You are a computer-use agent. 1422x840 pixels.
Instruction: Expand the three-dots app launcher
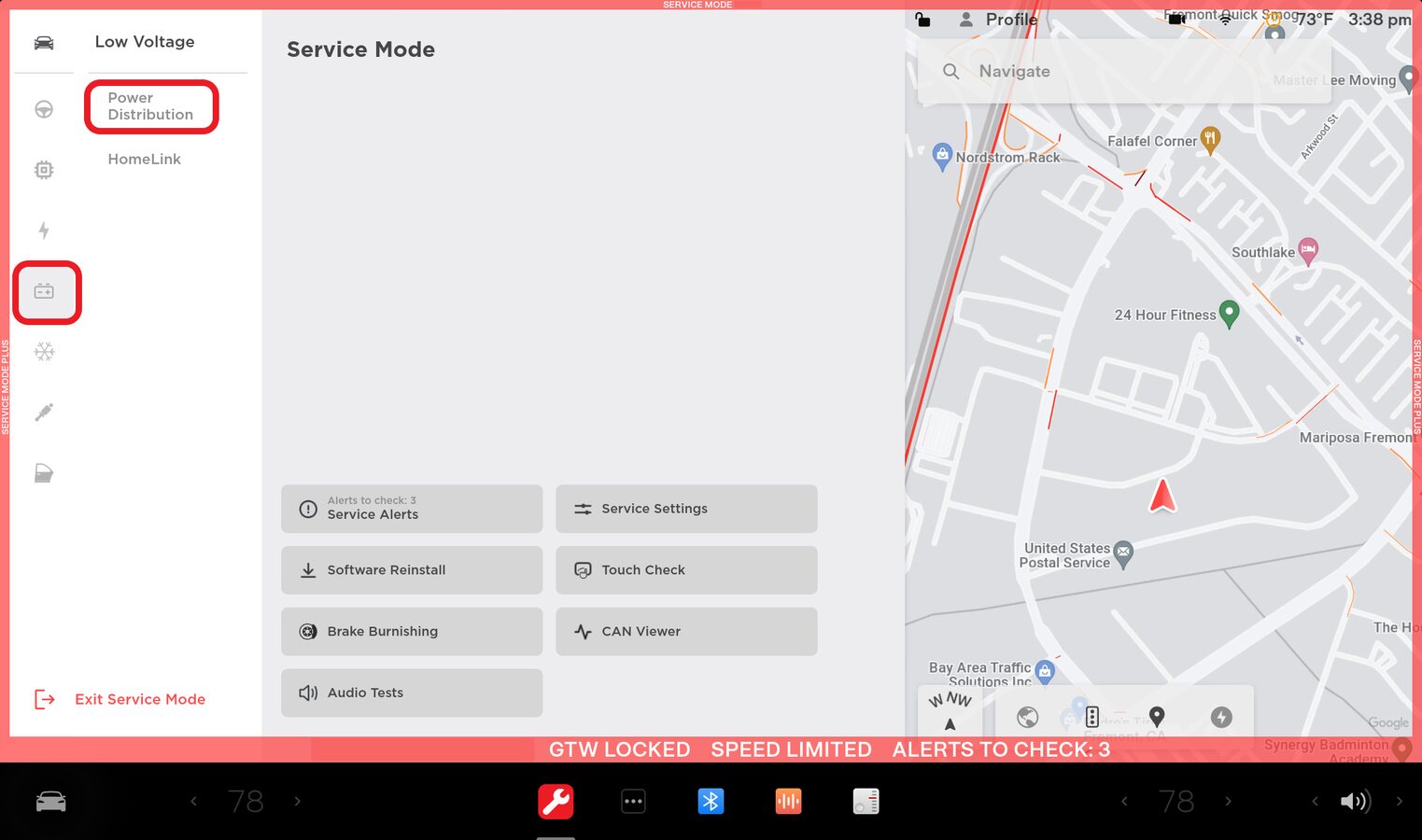[x=633, y=801]
